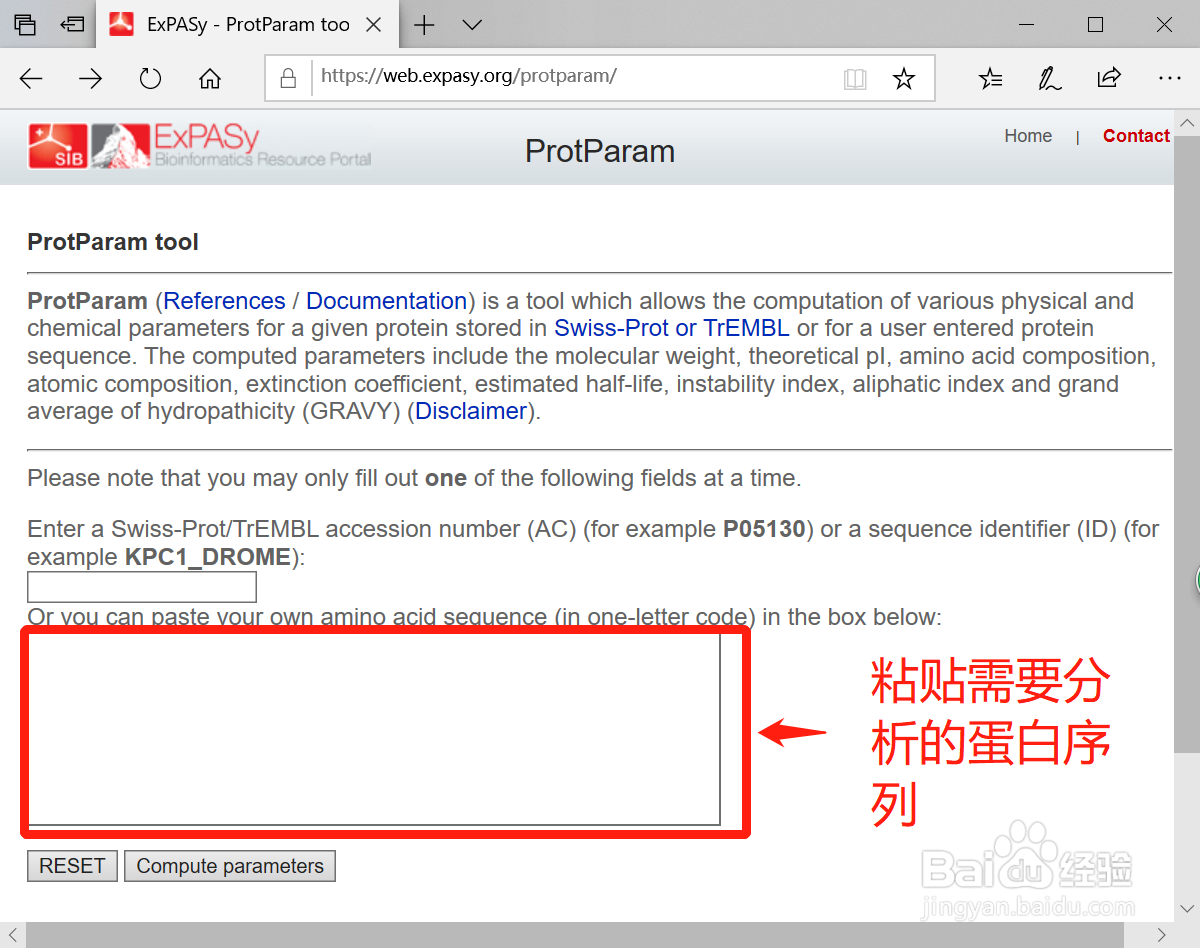Refresh the current page
The image size is (1200, 948).
coord(150,79)
